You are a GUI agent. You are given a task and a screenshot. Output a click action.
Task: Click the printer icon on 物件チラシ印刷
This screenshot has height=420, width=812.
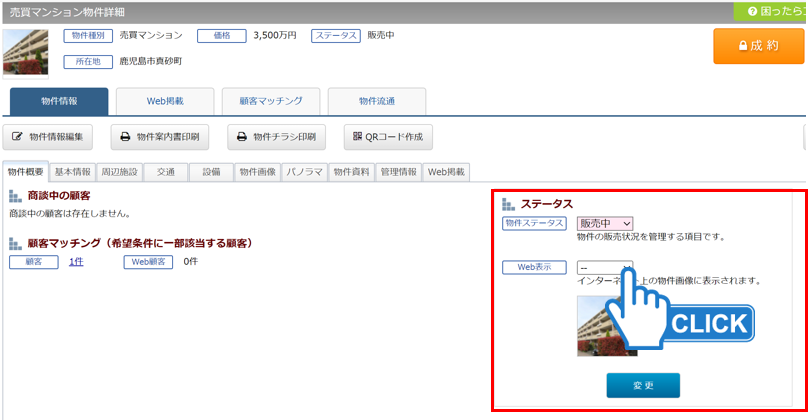241,137
